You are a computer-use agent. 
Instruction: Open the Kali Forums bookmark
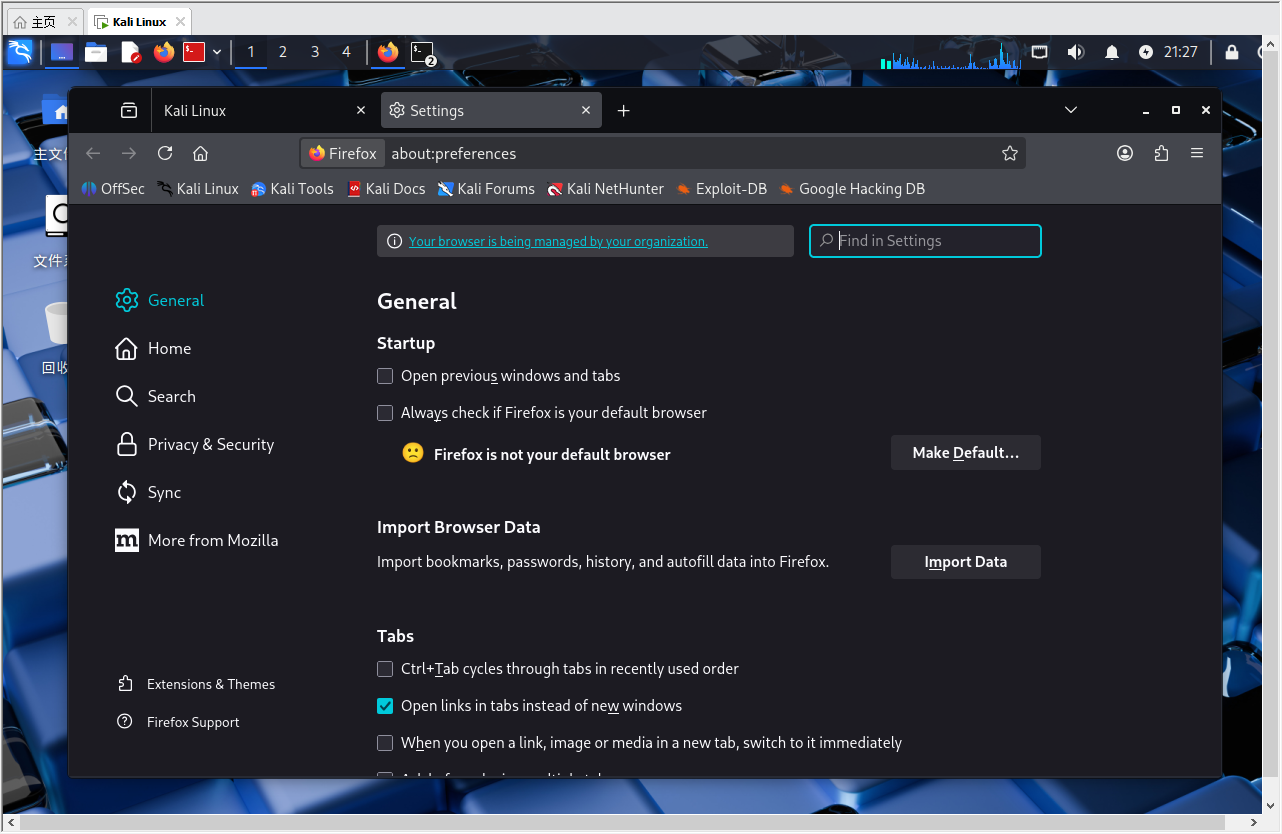tap(486, 188)
